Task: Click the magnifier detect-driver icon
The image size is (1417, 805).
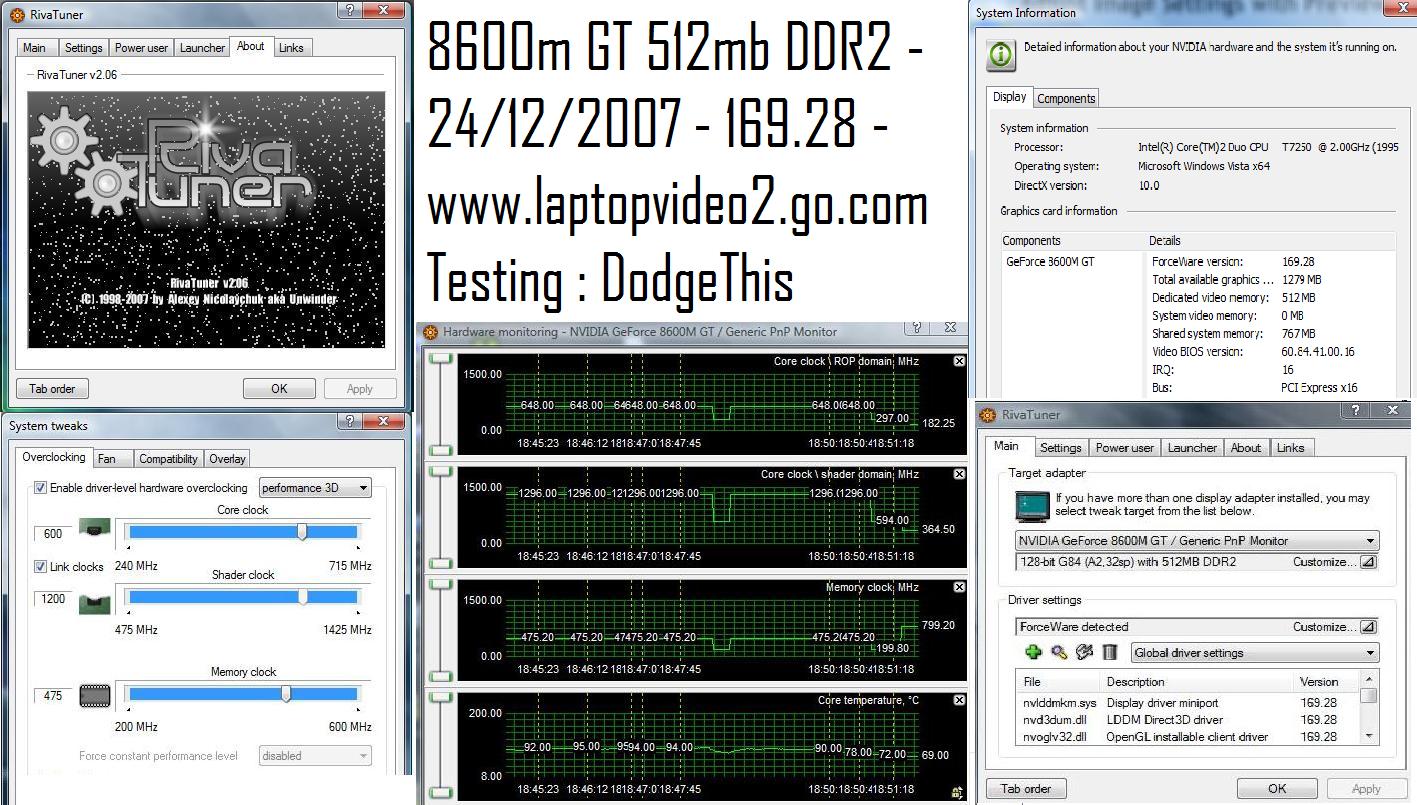Action: click(x=1060, y=652)
